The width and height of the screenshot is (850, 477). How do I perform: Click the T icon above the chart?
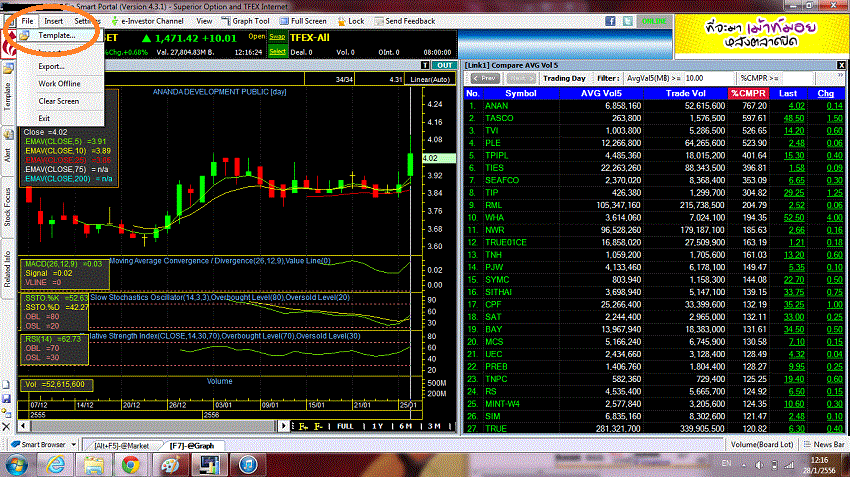click(425, 65)
